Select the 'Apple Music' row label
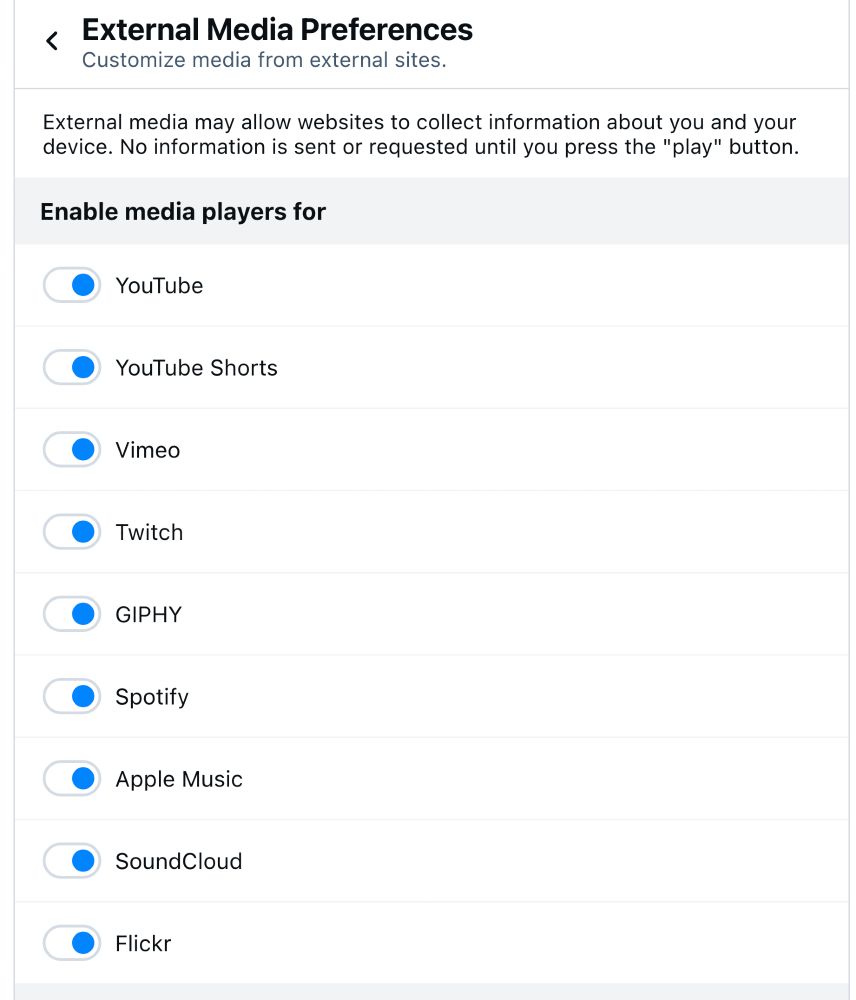The height and width of the screenshot is (1000, 856). pos(179,779)
